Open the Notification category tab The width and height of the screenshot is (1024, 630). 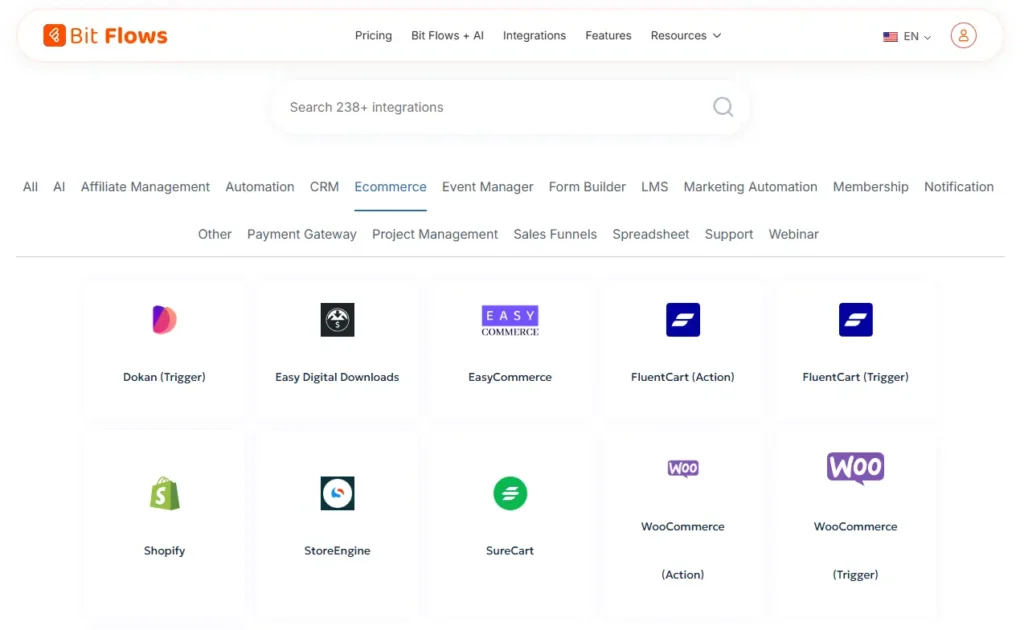[959, 187]
